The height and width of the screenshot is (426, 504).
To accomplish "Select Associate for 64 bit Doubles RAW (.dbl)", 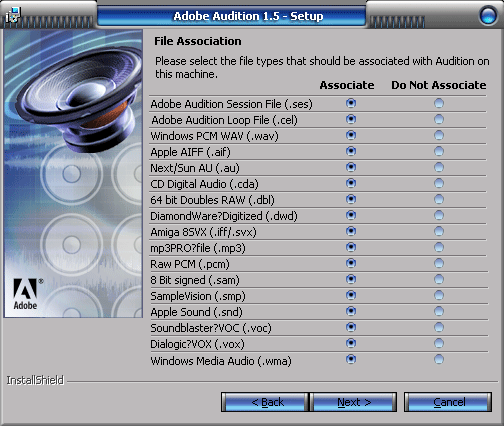I will pyautogui.click(x=351, y=199).
